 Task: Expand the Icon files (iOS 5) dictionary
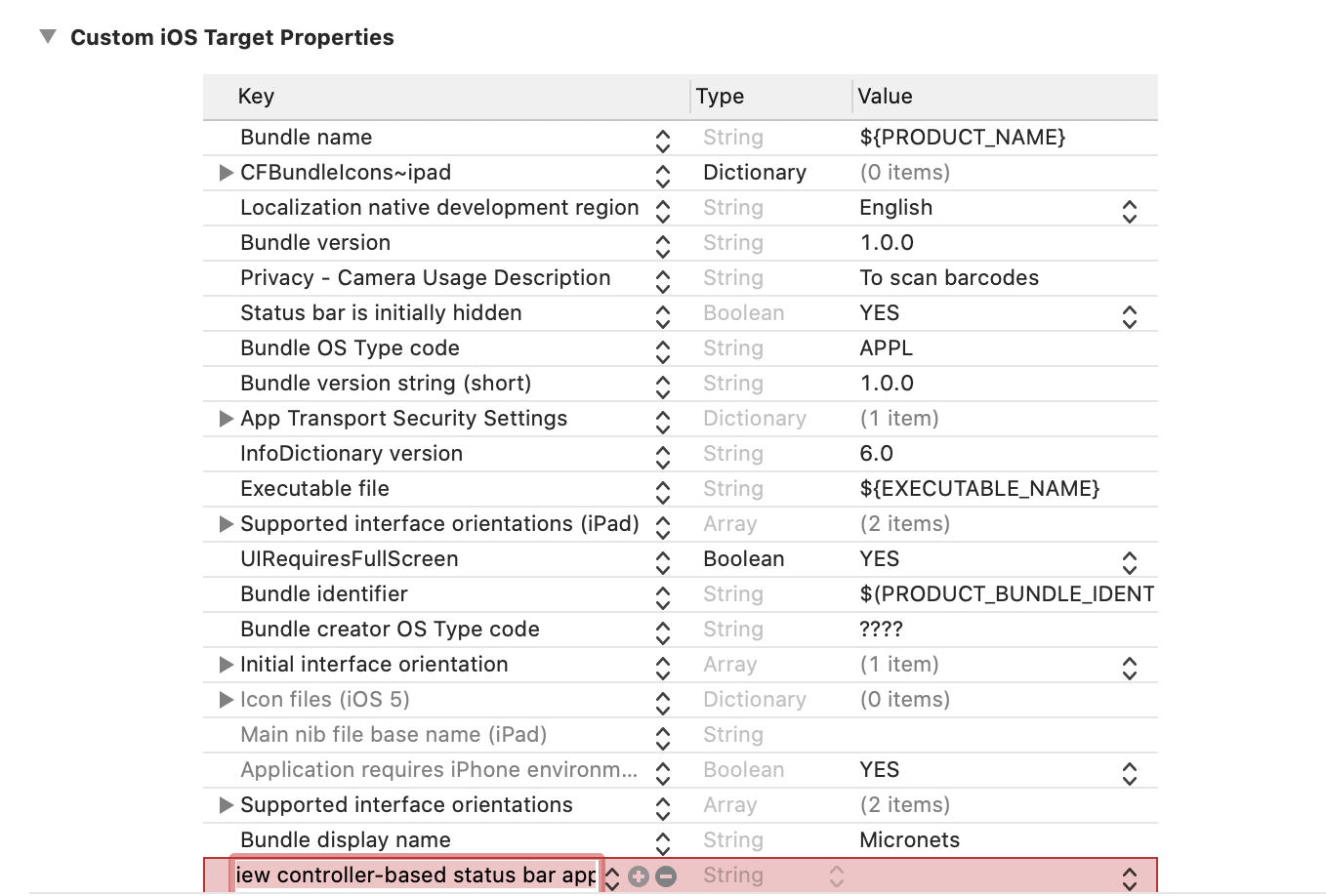(x=227, y=700)
